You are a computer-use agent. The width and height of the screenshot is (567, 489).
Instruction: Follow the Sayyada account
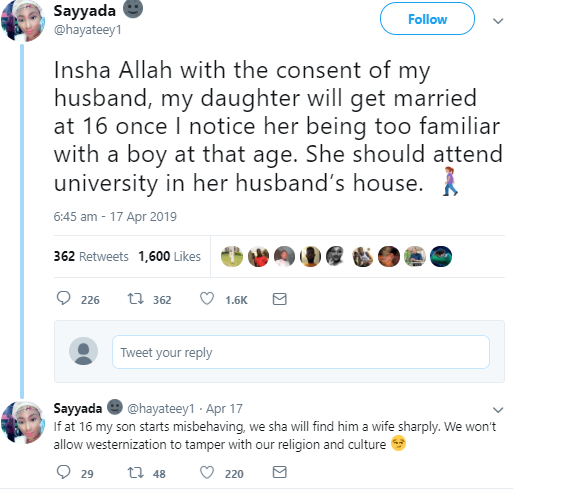[427, 19]
